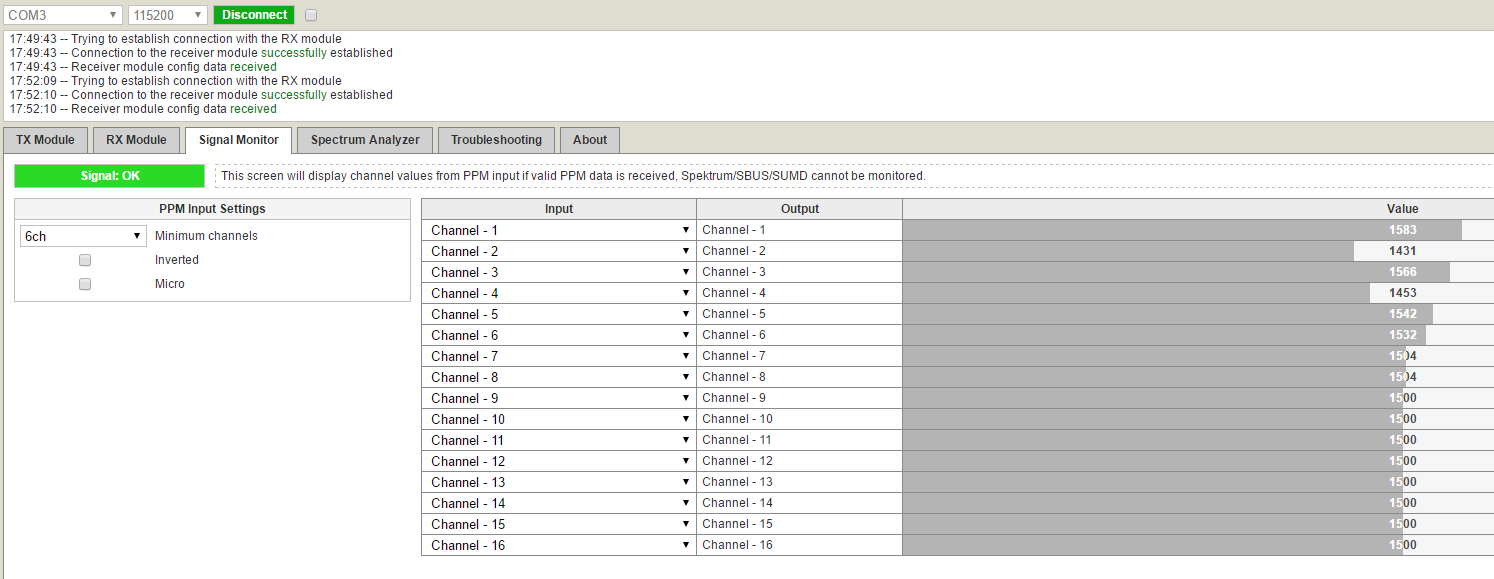Viewport: 1494px width, 579px height.
Task: Expand the Channel - 16 input dropdown
Action: pyautogui.click(x=559, y=545)
